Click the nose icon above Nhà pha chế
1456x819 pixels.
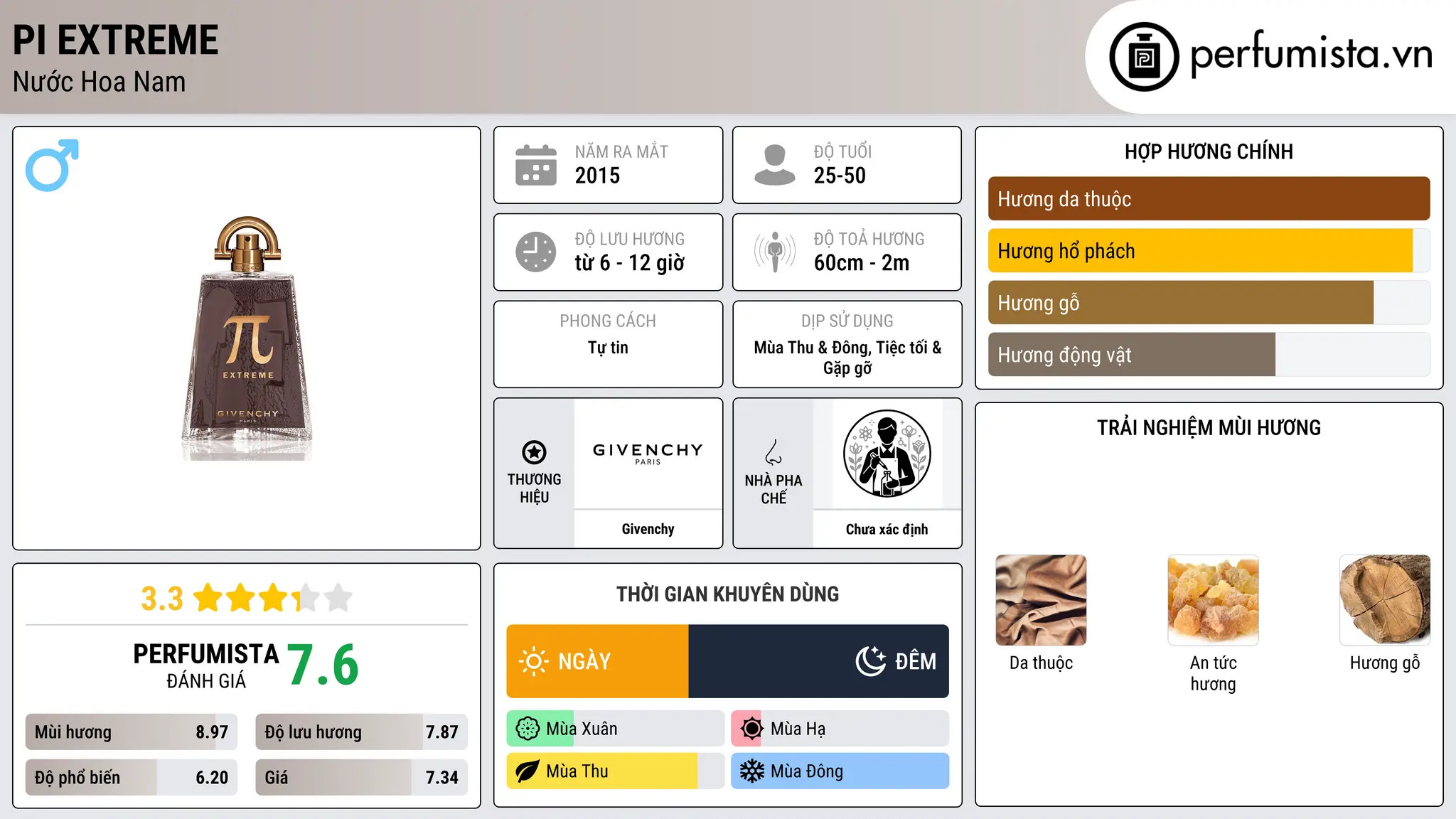(x=773, y=452)
